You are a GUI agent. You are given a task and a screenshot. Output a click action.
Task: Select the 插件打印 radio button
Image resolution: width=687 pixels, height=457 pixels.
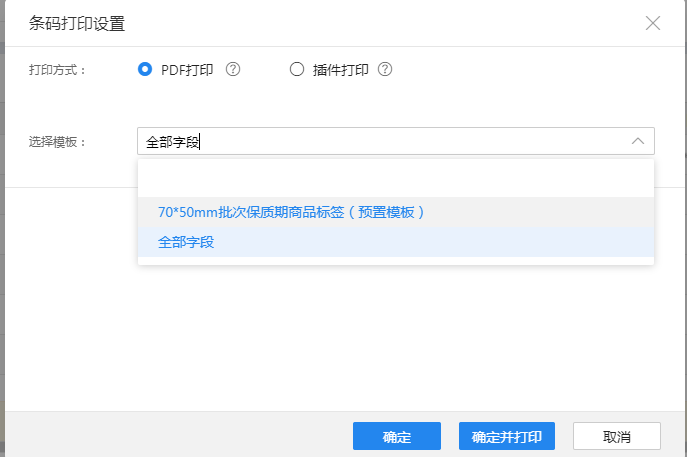[x=296, y=70]
